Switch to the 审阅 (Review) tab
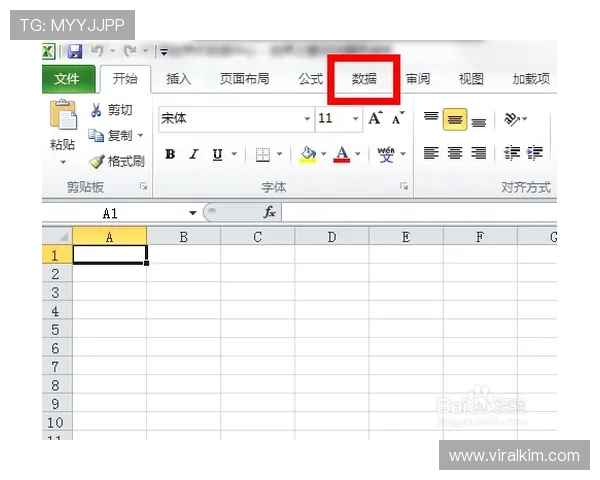This screenshot has width=600, height=480. click(417, 79)
